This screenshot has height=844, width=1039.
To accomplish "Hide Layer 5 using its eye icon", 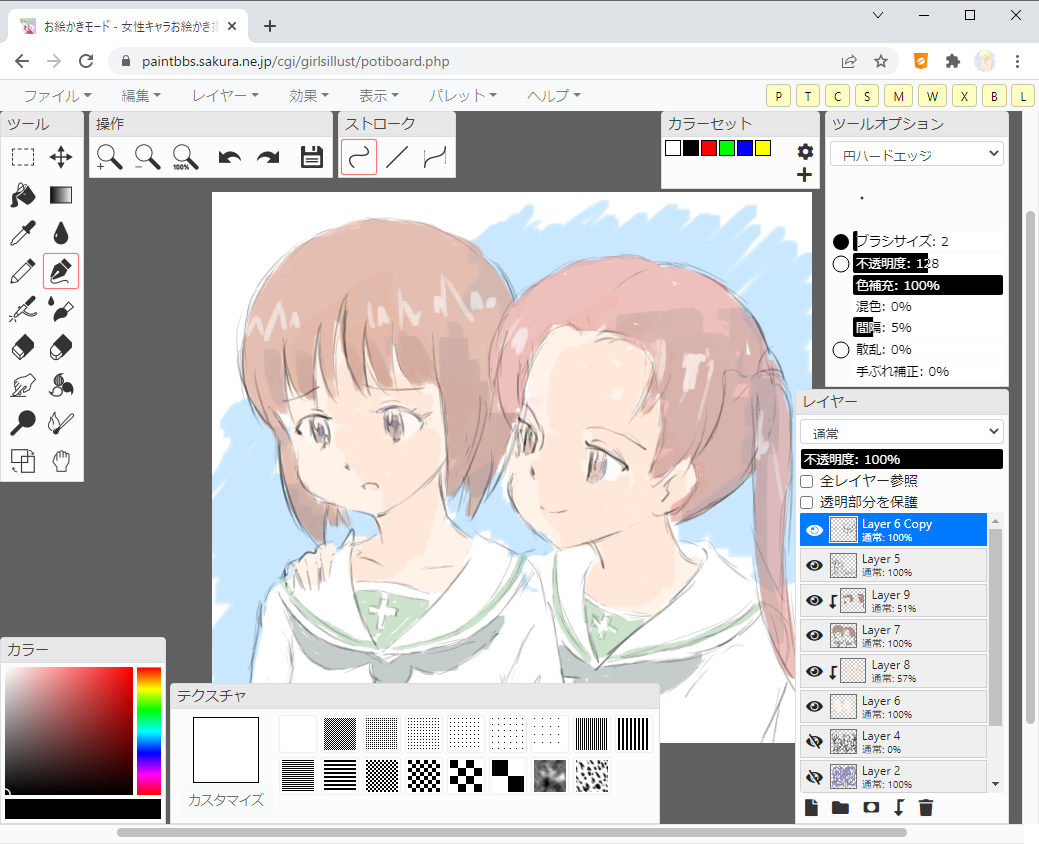I will tap(814, 565).
